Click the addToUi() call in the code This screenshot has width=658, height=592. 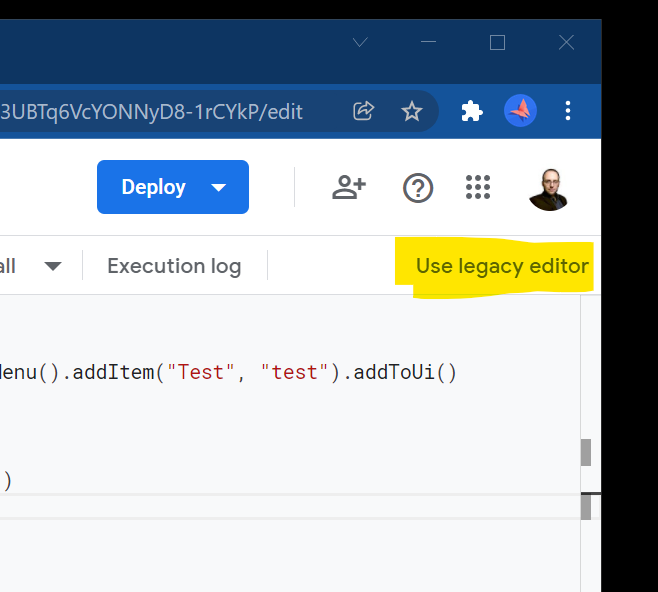click(405, 372)
